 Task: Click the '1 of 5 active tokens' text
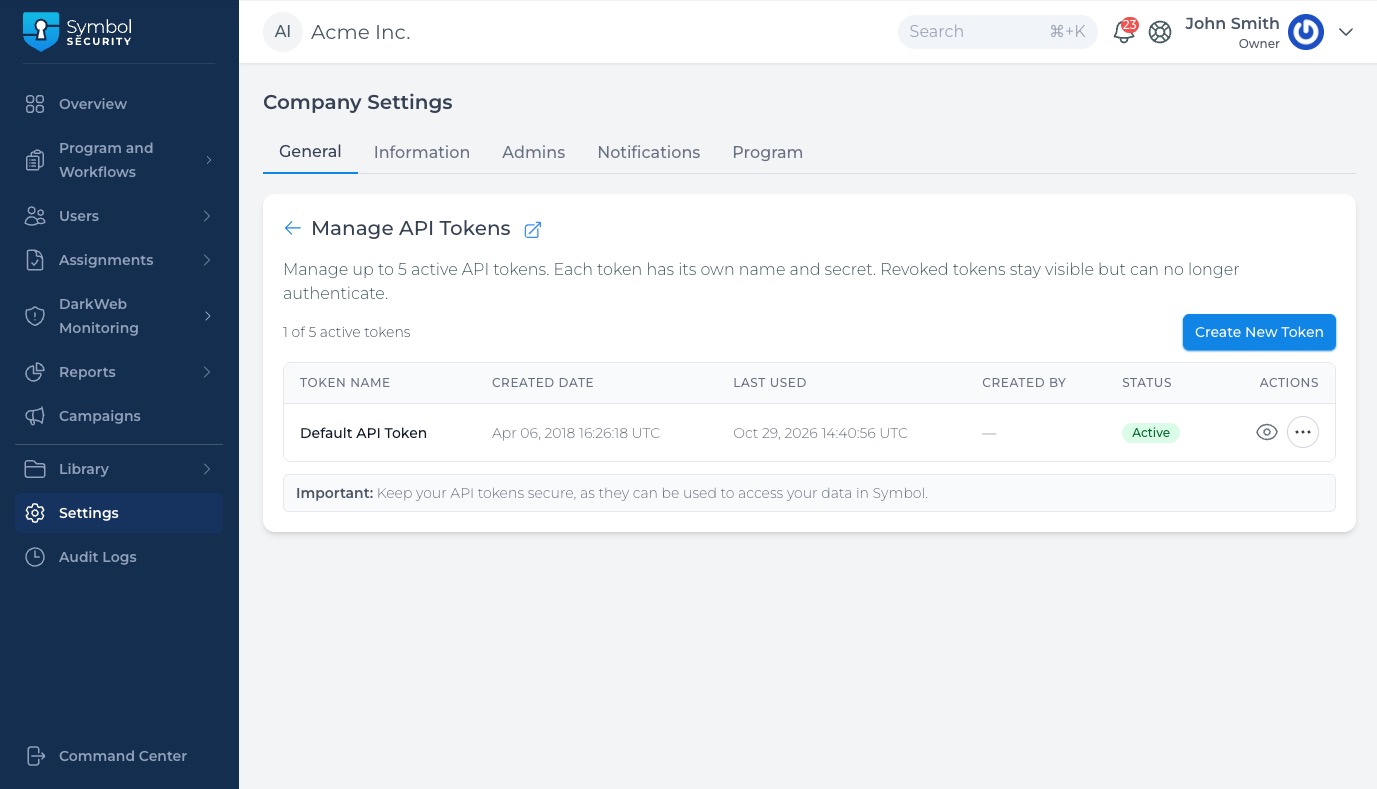pos(347,332)
